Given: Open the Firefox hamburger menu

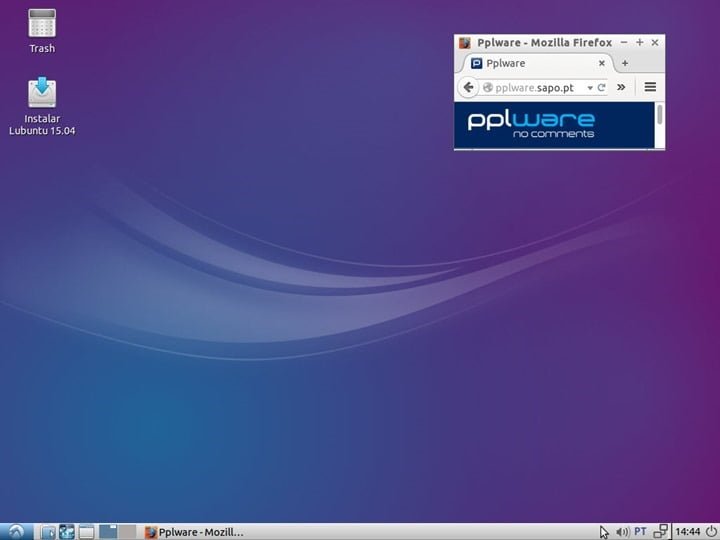Looking at the screenshot, I should click(650, 87).
